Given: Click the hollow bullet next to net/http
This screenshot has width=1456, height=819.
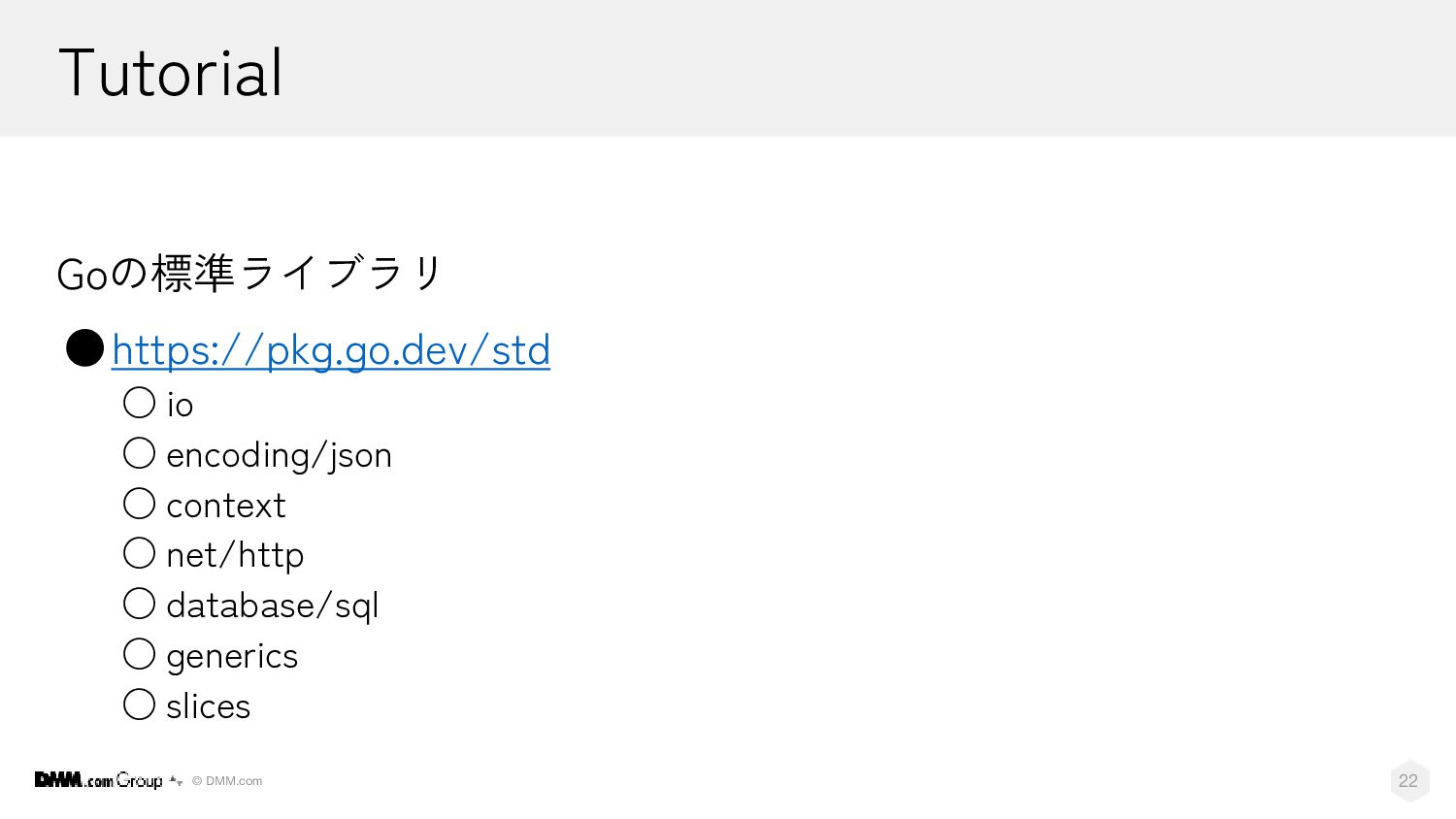Looking at the screenshot, I should (x=140, y=553).
